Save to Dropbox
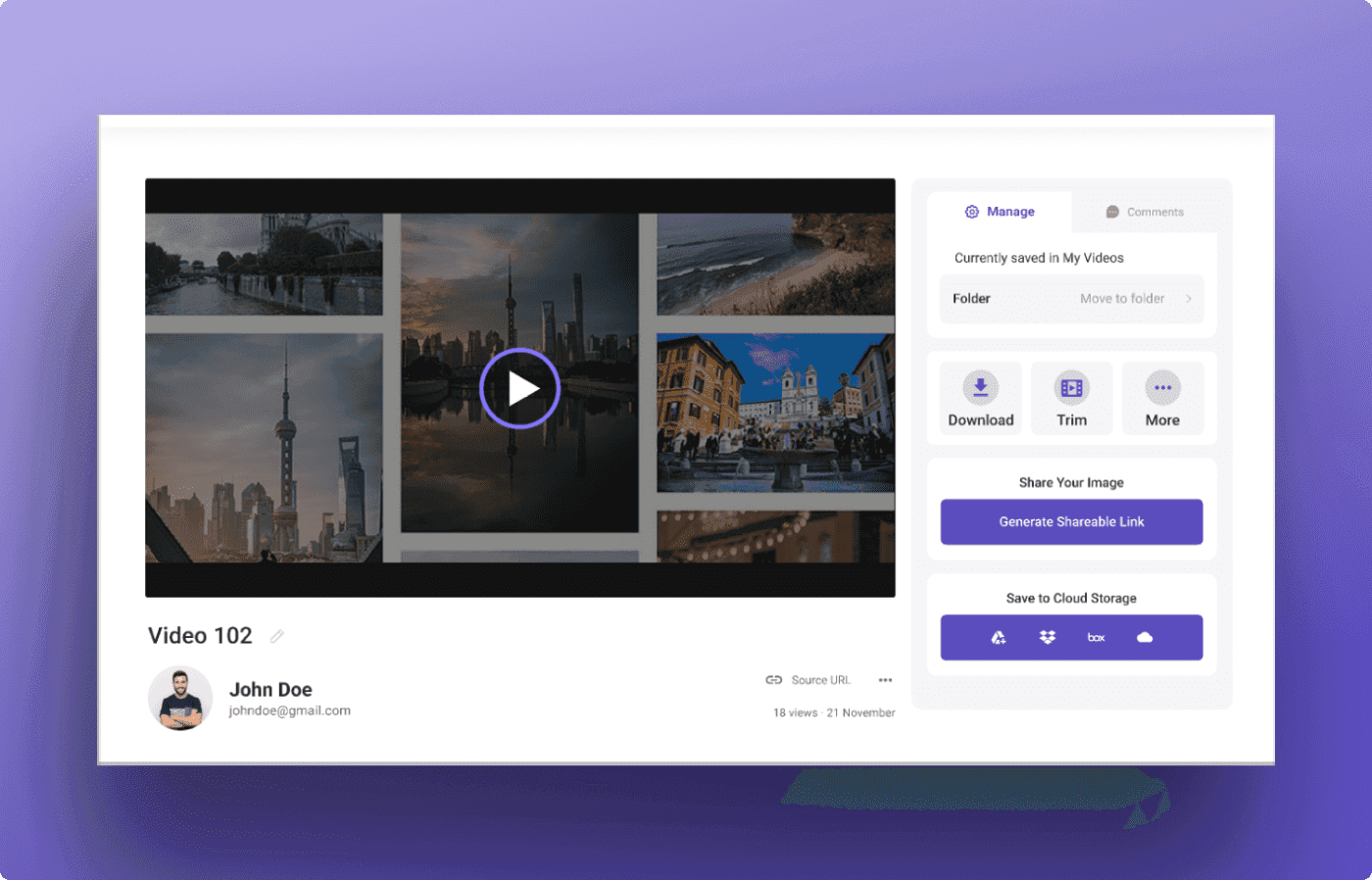Screen dimensions: 1372x880 1047,637
